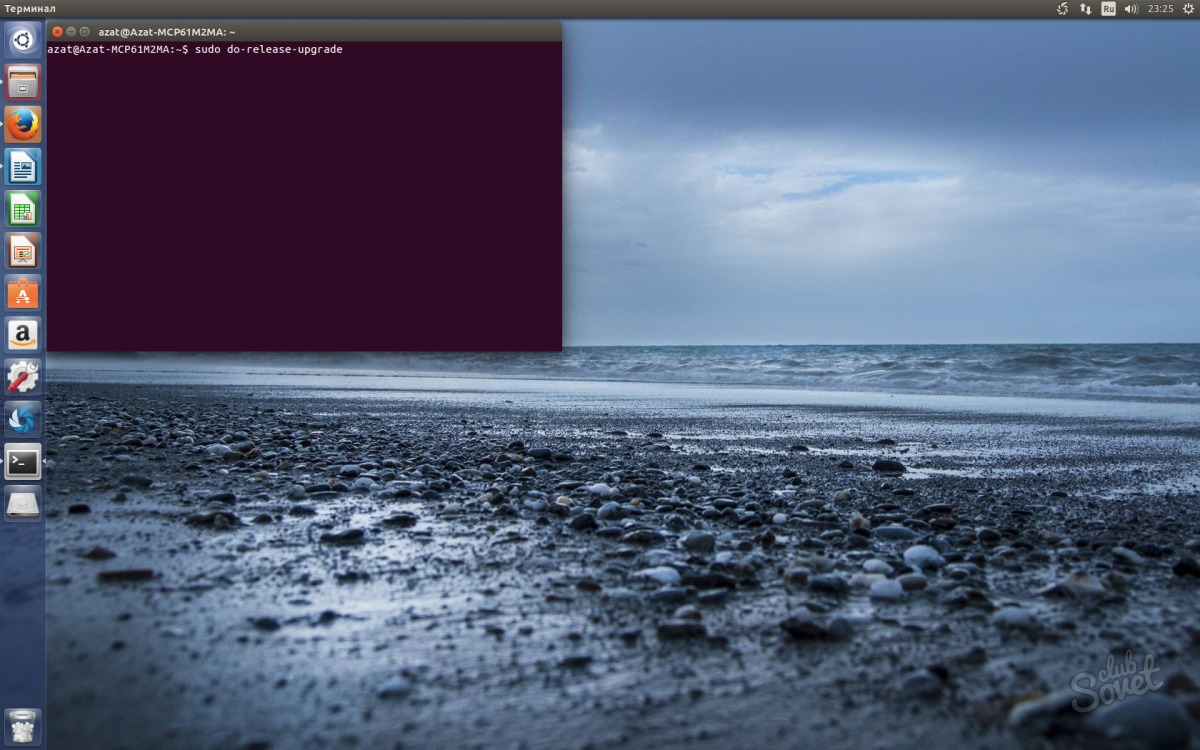Open Firefox web browser
The width and height of the screenshot is (1200, 750).
pos(22,124)
